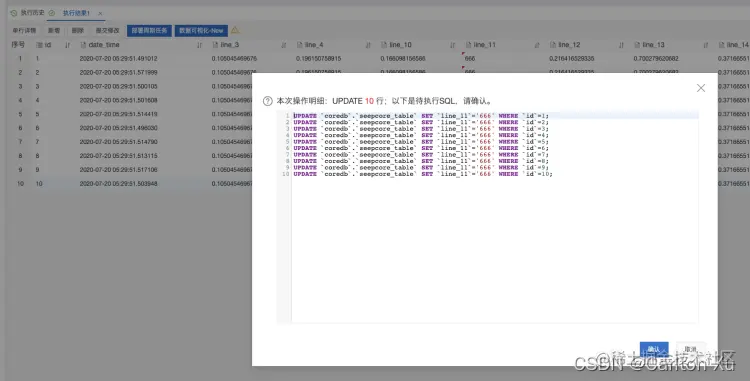Click the file icon of date_time column
Screen dimensions: 750x381
[83, 45]
